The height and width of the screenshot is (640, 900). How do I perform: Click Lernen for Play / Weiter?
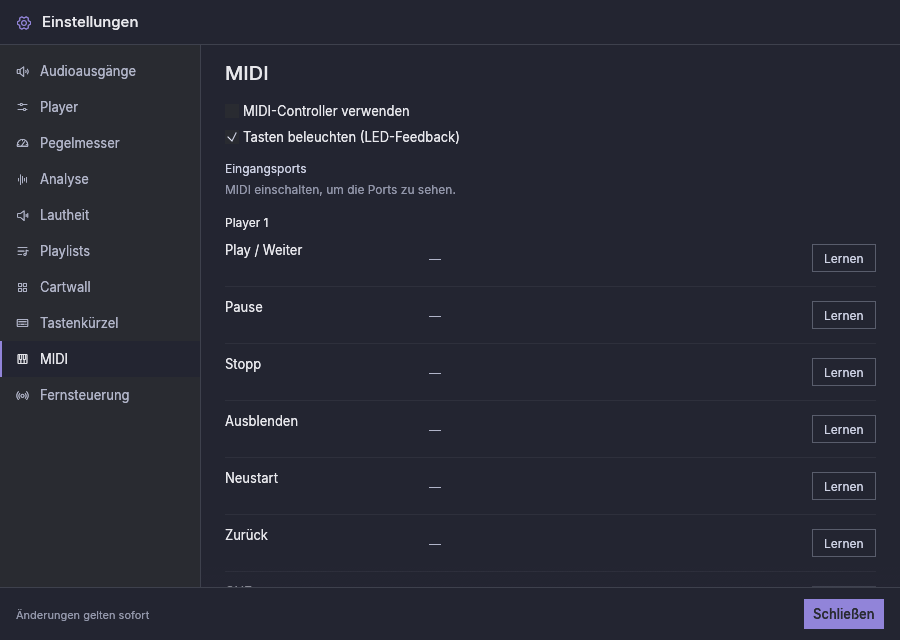pos(844,258)
